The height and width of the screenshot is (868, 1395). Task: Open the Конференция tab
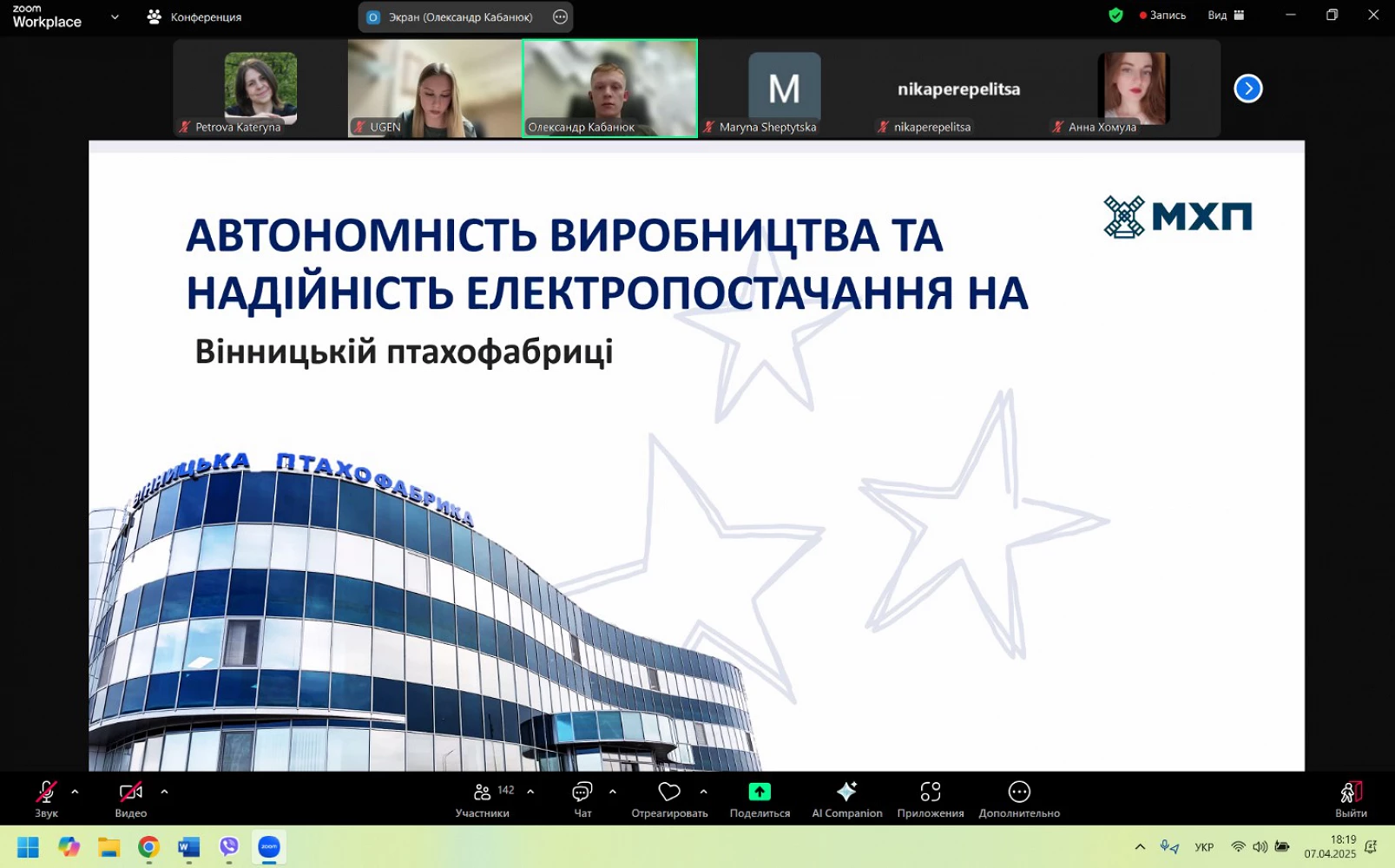pos(194,16)
